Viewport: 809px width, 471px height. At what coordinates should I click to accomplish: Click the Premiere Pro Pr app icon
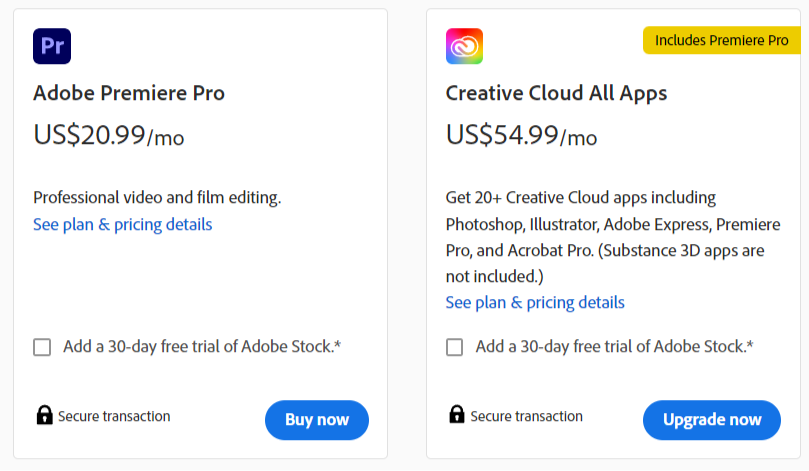coord(52,46)
